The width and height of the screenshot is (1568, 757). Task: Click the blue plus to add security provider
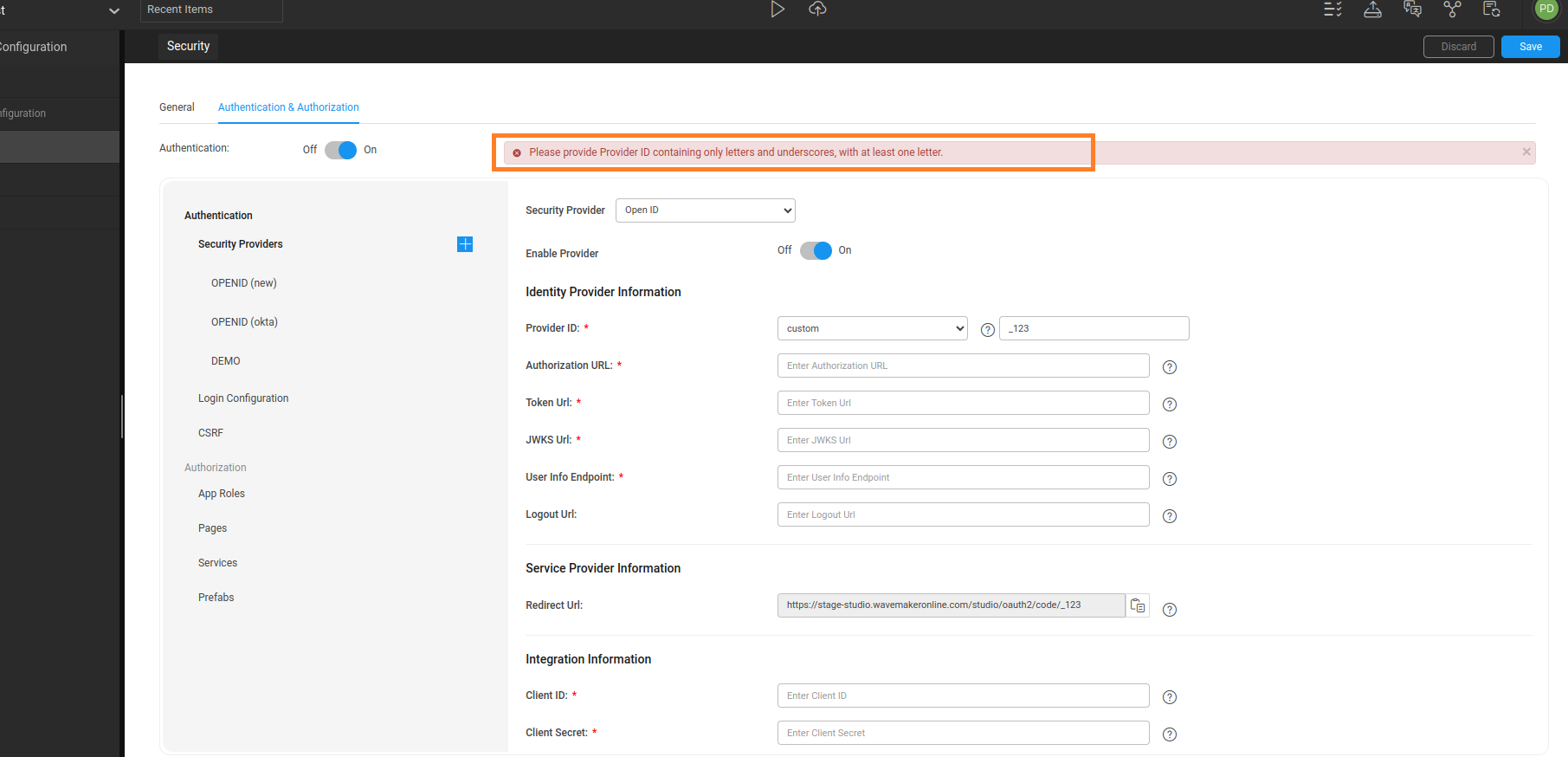click(465, 244)
